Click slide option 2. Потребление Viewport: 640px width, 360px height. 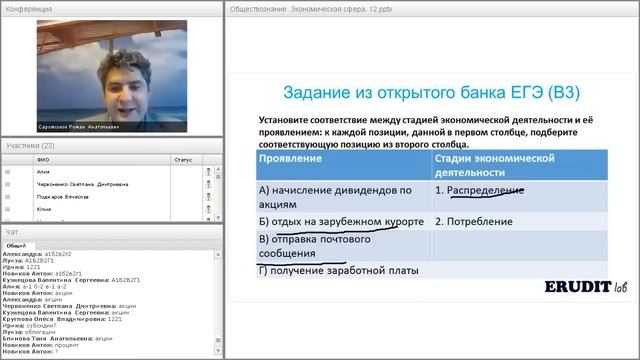(473, 222)
